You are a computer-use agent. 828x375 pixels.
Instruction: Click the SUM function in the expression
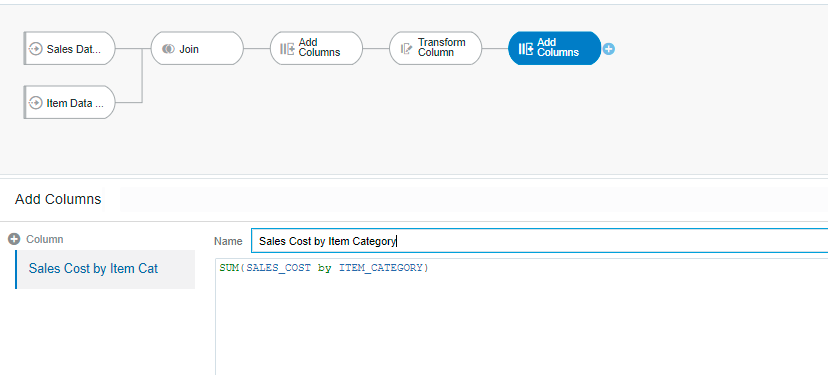(x=229, y=268)
